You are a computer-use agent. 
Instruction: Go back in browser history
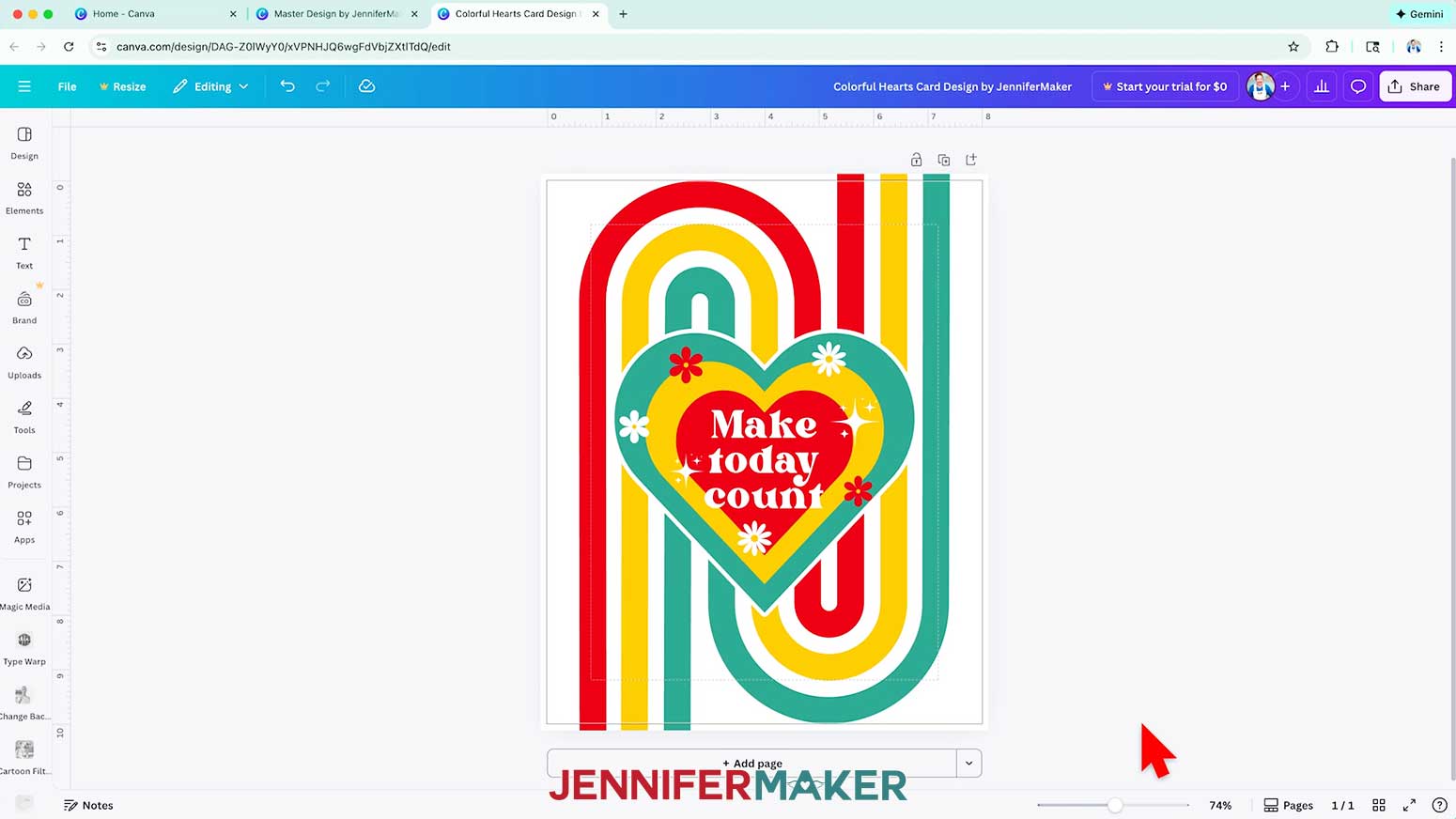(x=14, y=46)
